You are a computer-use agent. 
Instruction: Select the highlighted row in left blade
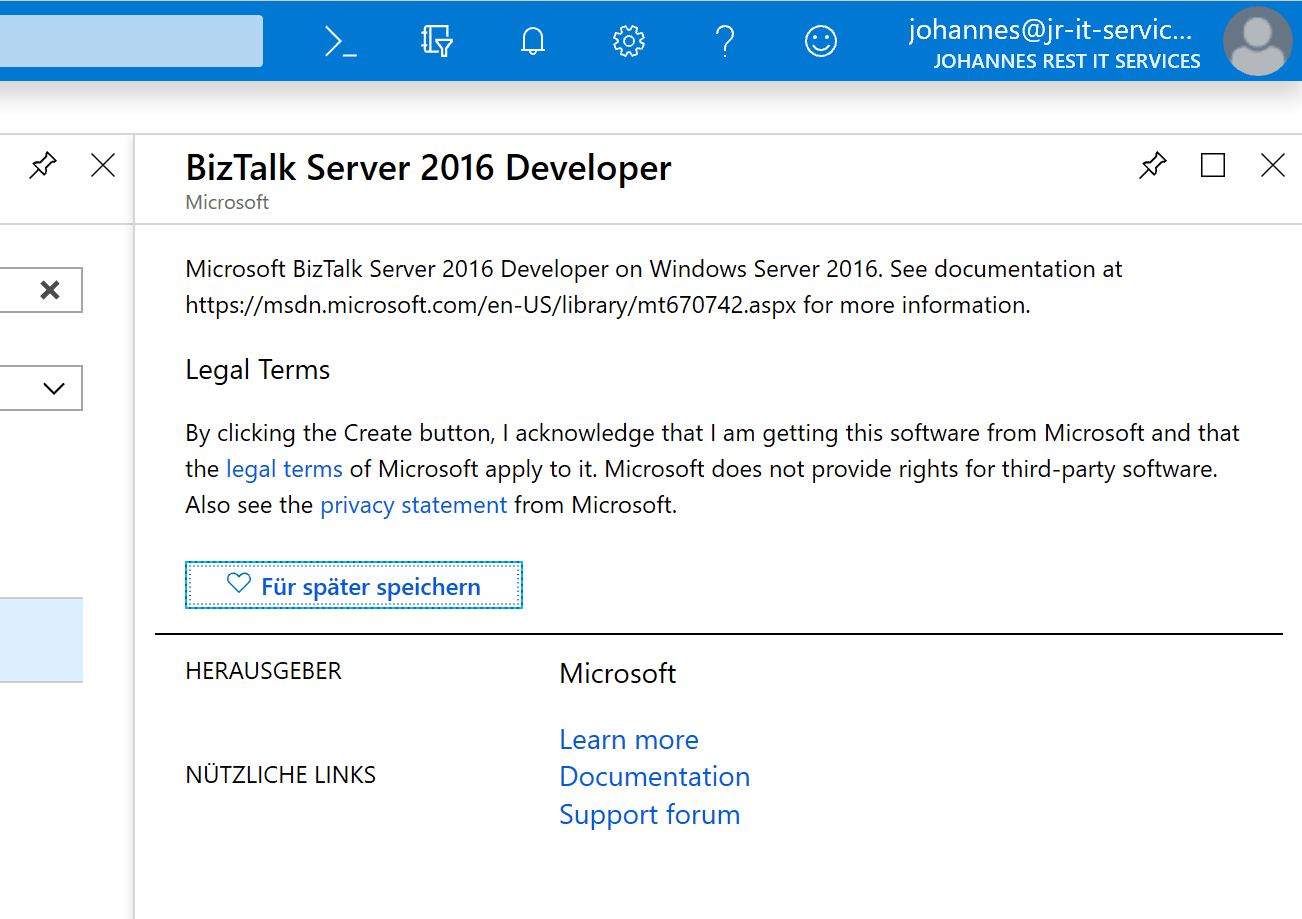pos(41,640)
